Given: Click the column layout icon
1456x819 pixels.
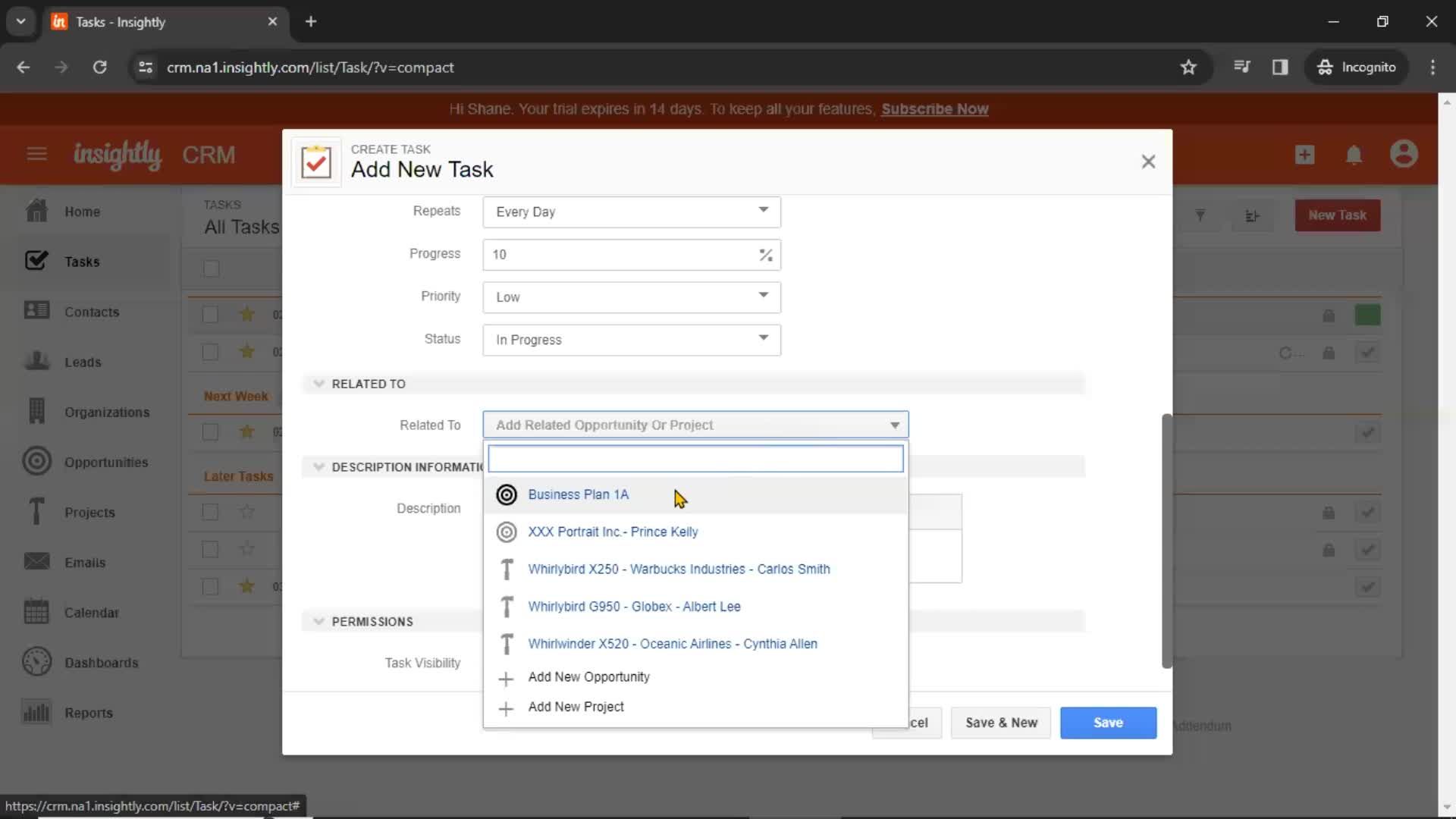Looking at the screenshot, I should pos(1252,216).
